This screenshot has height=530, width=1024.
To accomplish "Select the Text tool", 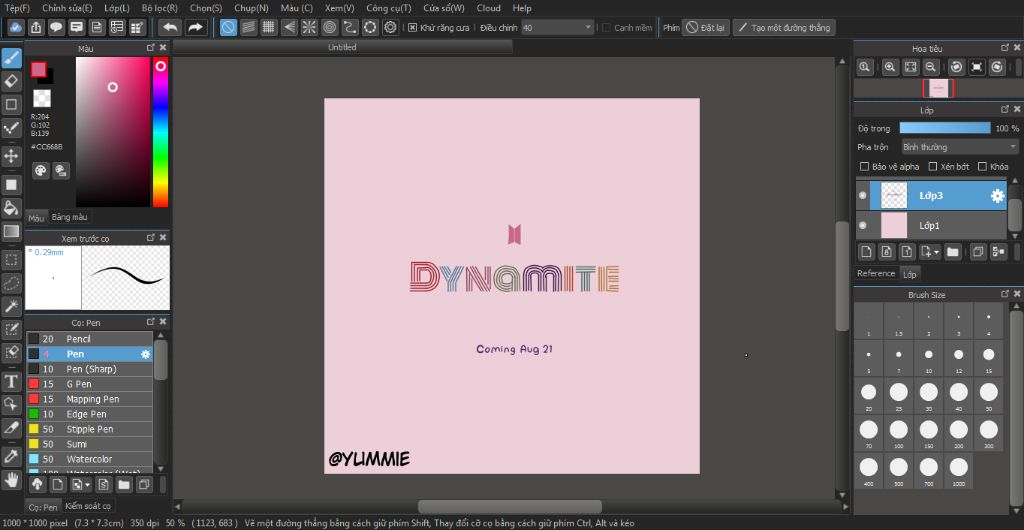I will 11,382.
